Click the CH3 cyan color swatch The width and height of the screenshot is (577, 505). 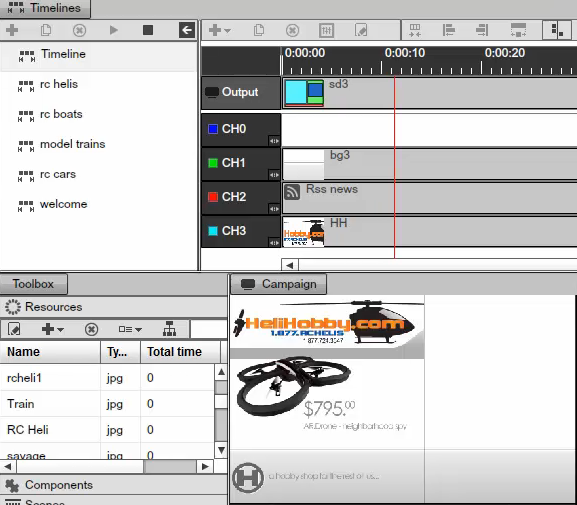click(213, 231)
